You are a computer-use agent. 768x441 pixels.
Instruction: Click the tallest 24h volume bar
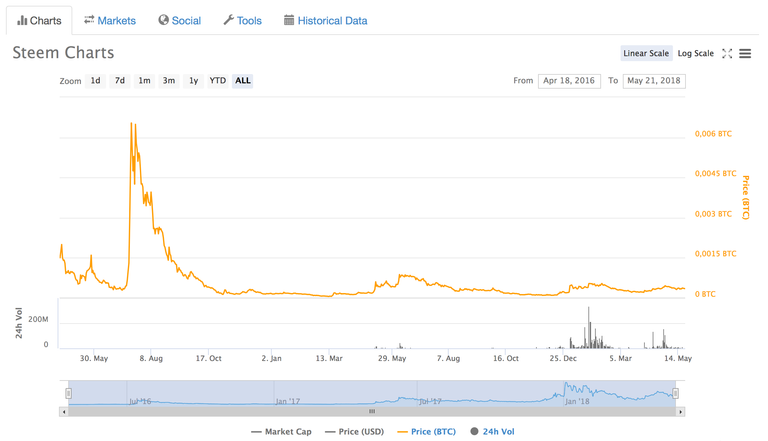point(589,327)
